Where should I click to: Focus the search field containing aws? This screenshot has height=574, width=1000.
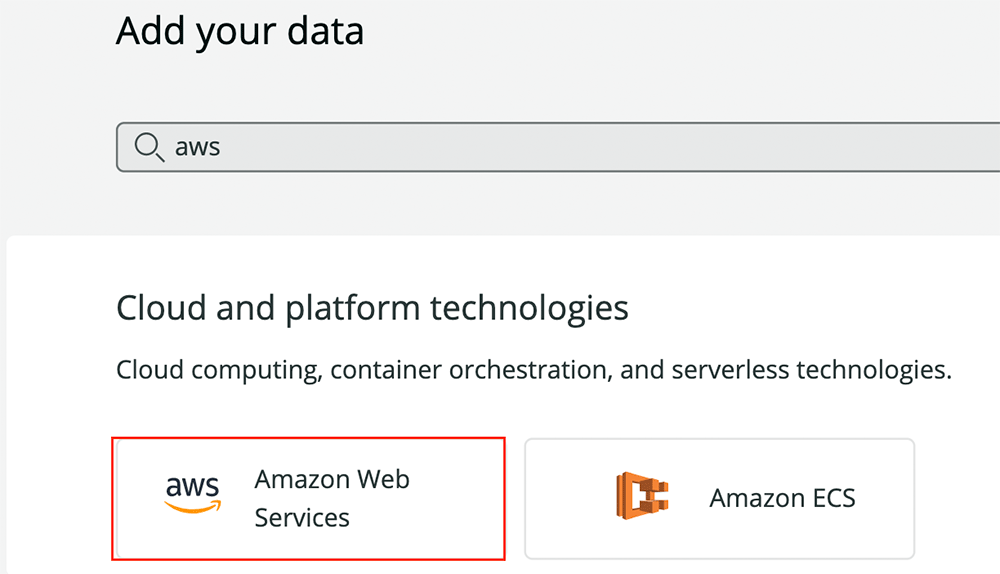tap(558, 147)
